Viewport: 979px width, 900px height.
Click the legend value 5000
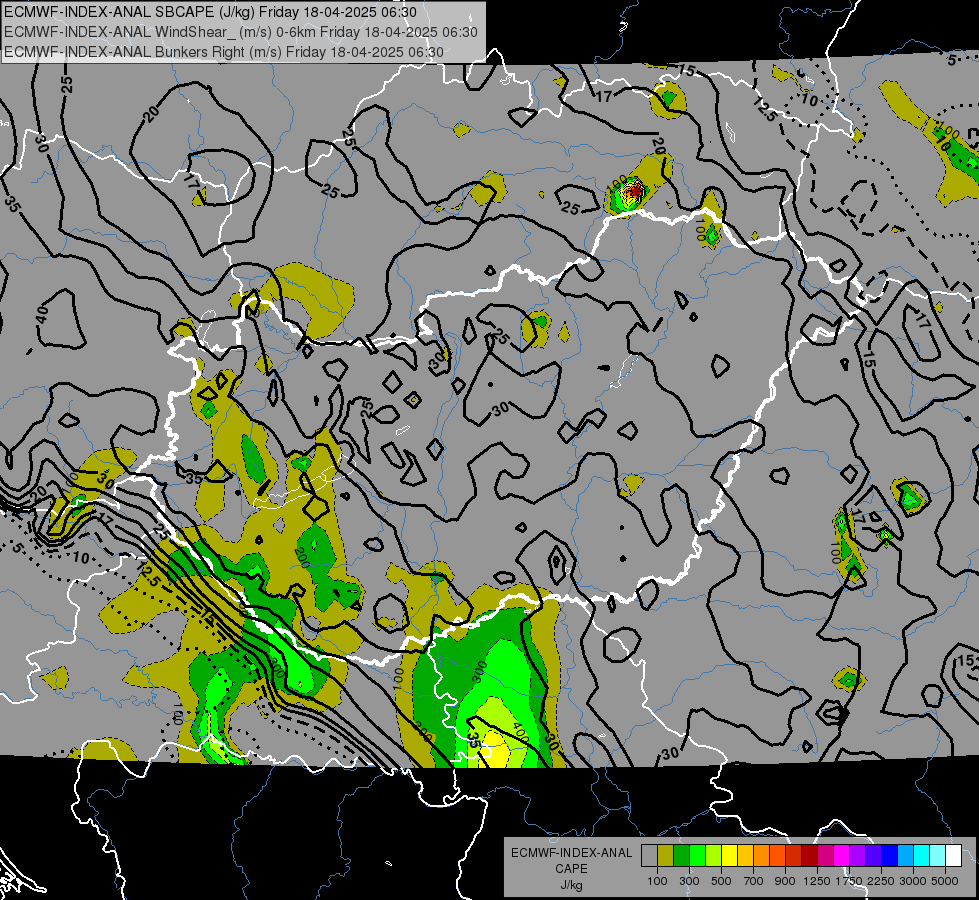click(945, 881)
